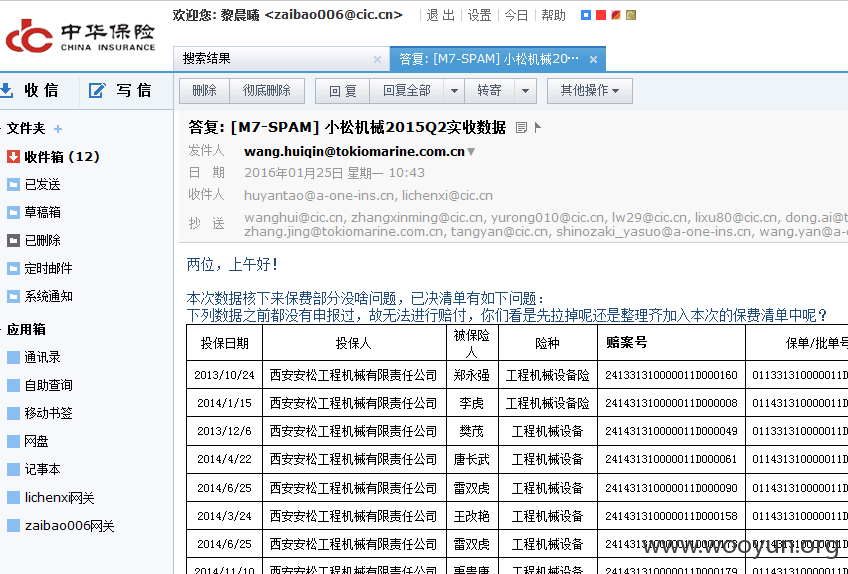The height and width of the screenshot is (574, 848).
Task: Select the tan theme color swatch
Action: pos(631,15)
